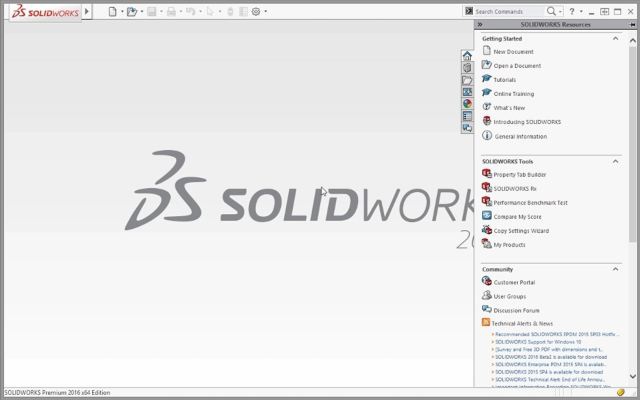Open 'SOLIDWORKS 2015 SP4 is available' news item
The height and width of the screenshot is (400, 640).
pyautogui.click(x=549, y=372)
